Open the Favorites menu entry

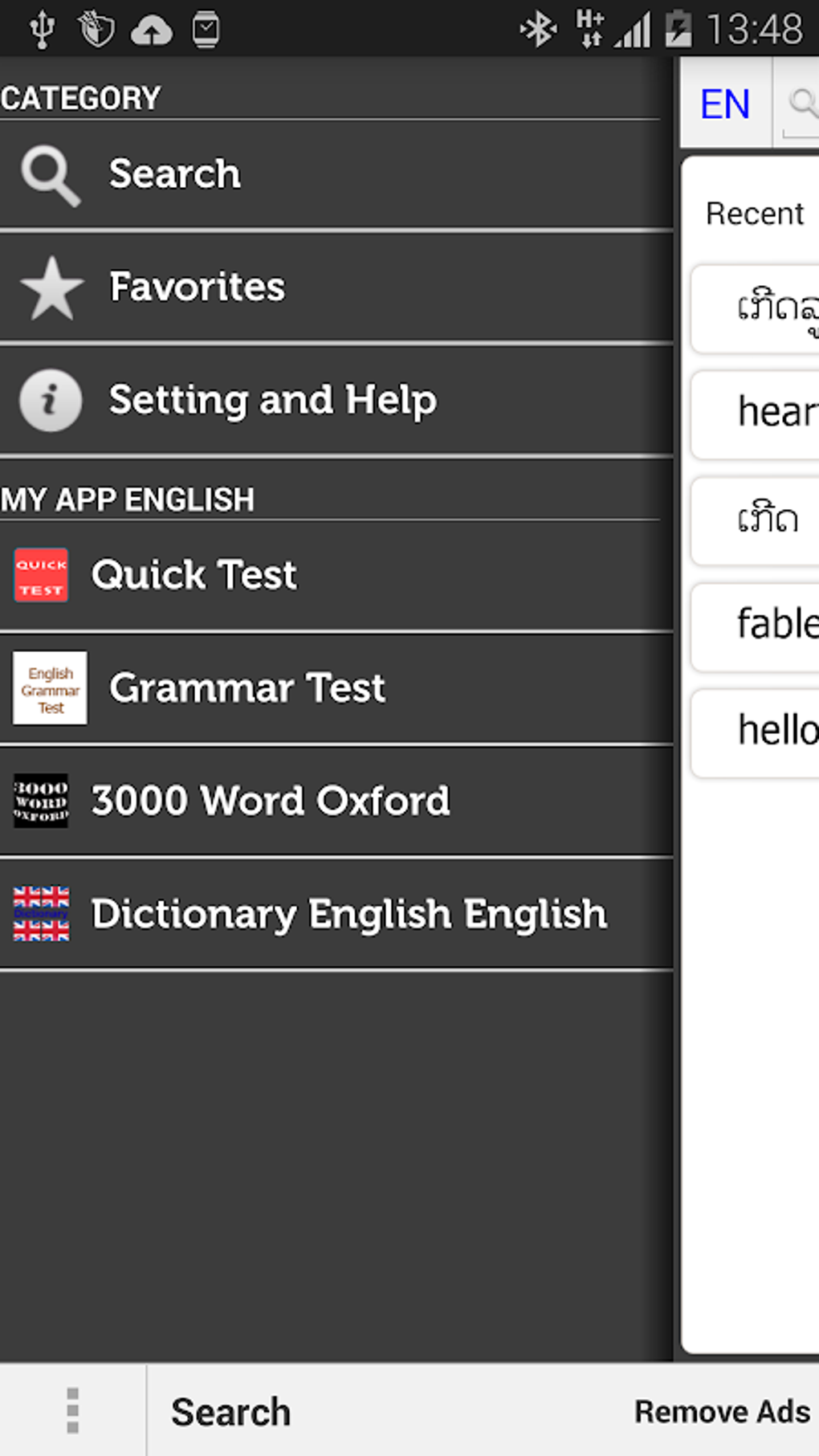point(197,288)
